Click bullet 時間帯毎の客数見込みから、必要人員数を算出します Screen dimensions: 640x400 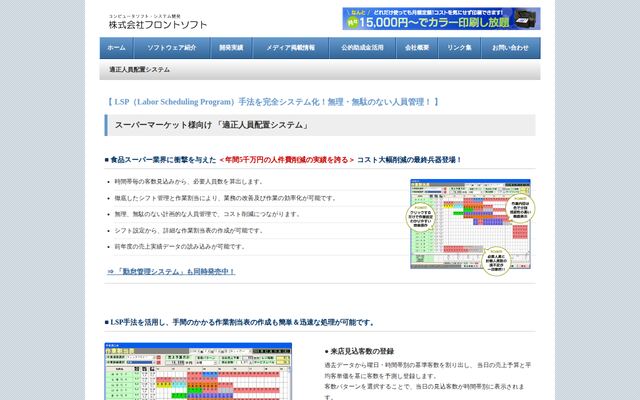(189, 182)
